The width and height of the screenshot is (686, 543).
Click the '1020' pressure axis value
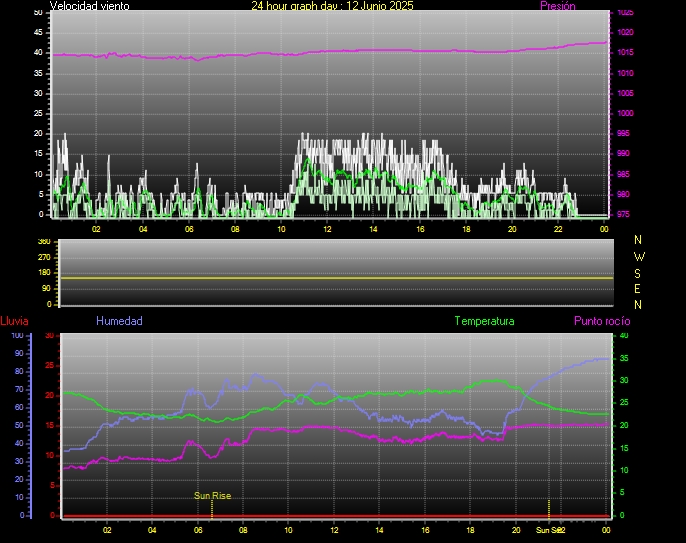click(x=625, y=32)
